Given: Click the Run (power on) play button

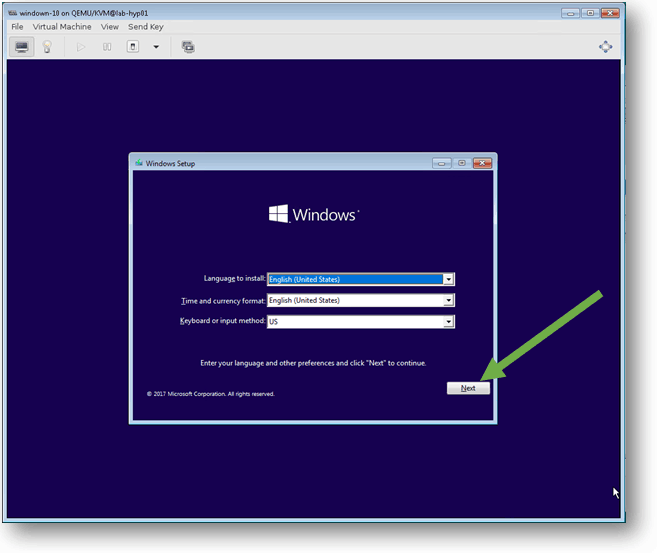Looking at the screenshot, I should pos(81,47).
